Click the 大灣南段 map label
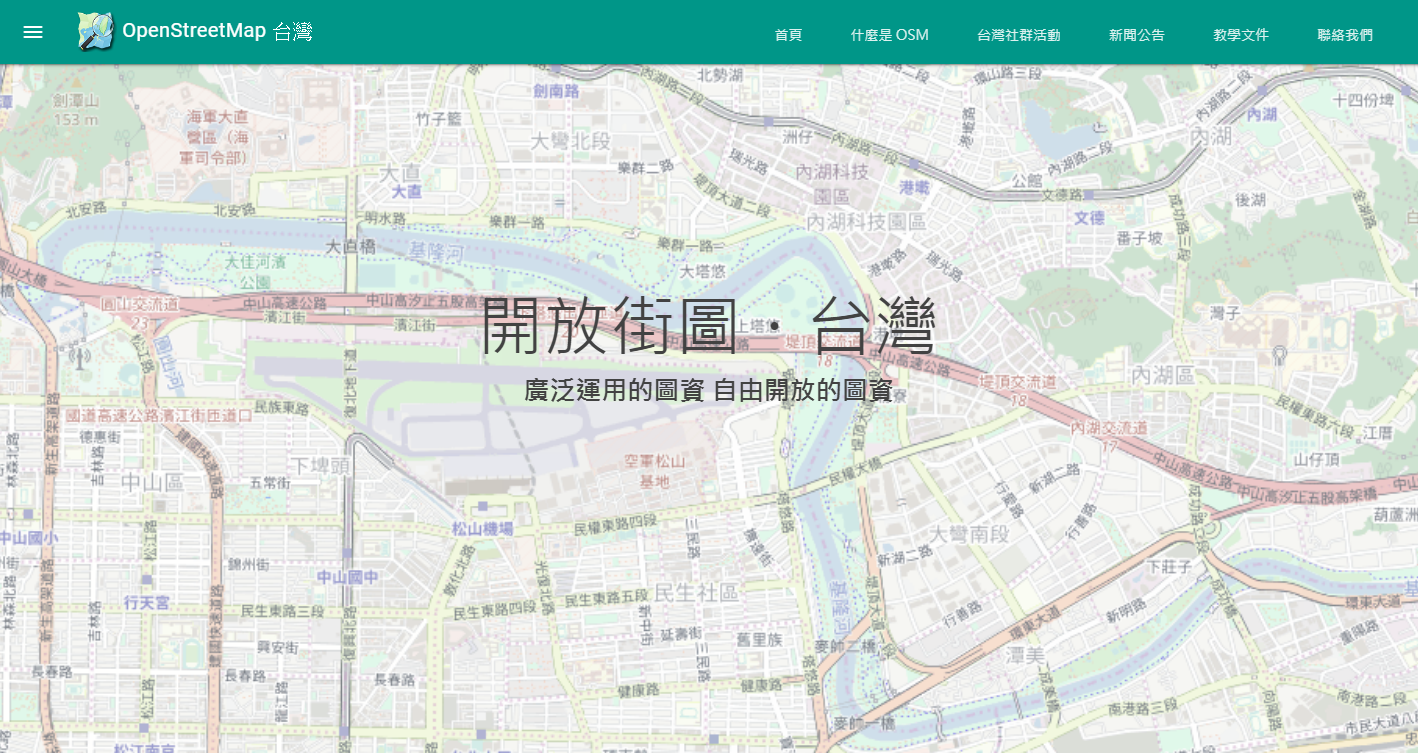The image size is (1418, 753). (969, 533)
